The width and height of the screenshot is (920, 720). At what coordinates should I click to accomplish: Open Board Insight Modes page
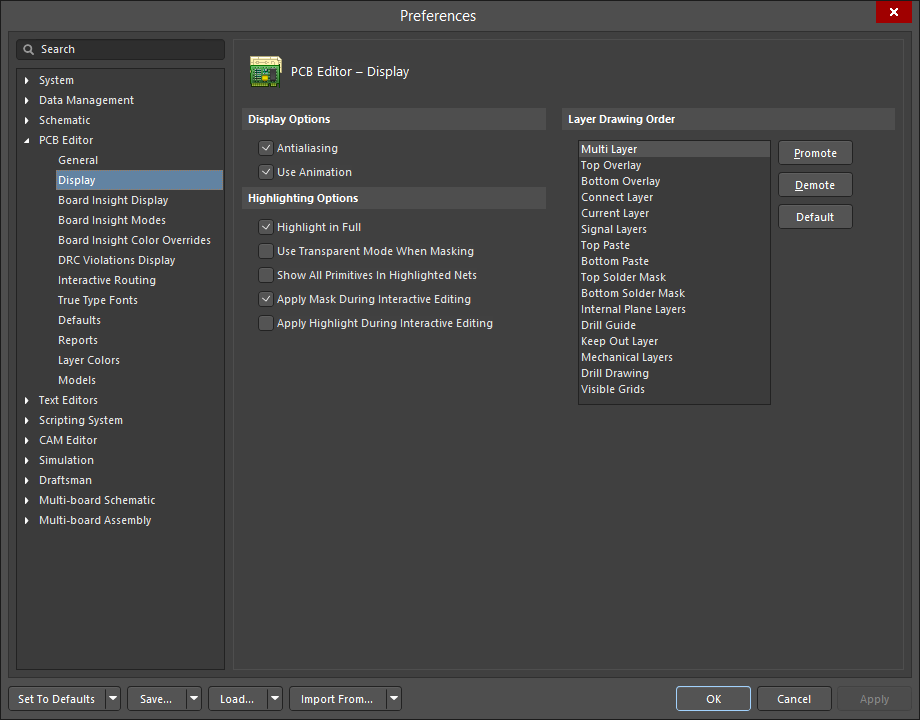click(x=112, y=220)
